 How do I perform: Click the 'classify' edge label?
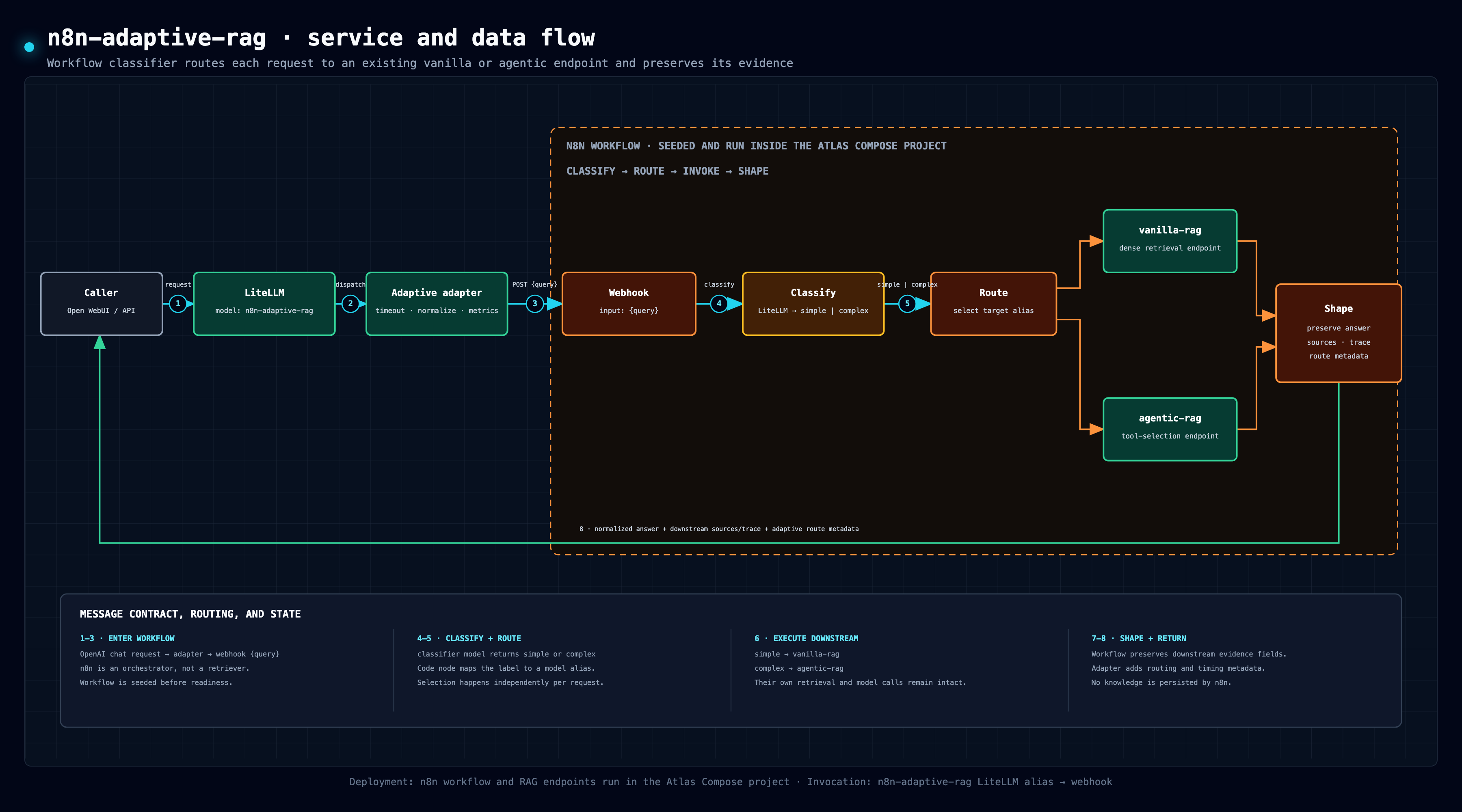pos(719,284)
